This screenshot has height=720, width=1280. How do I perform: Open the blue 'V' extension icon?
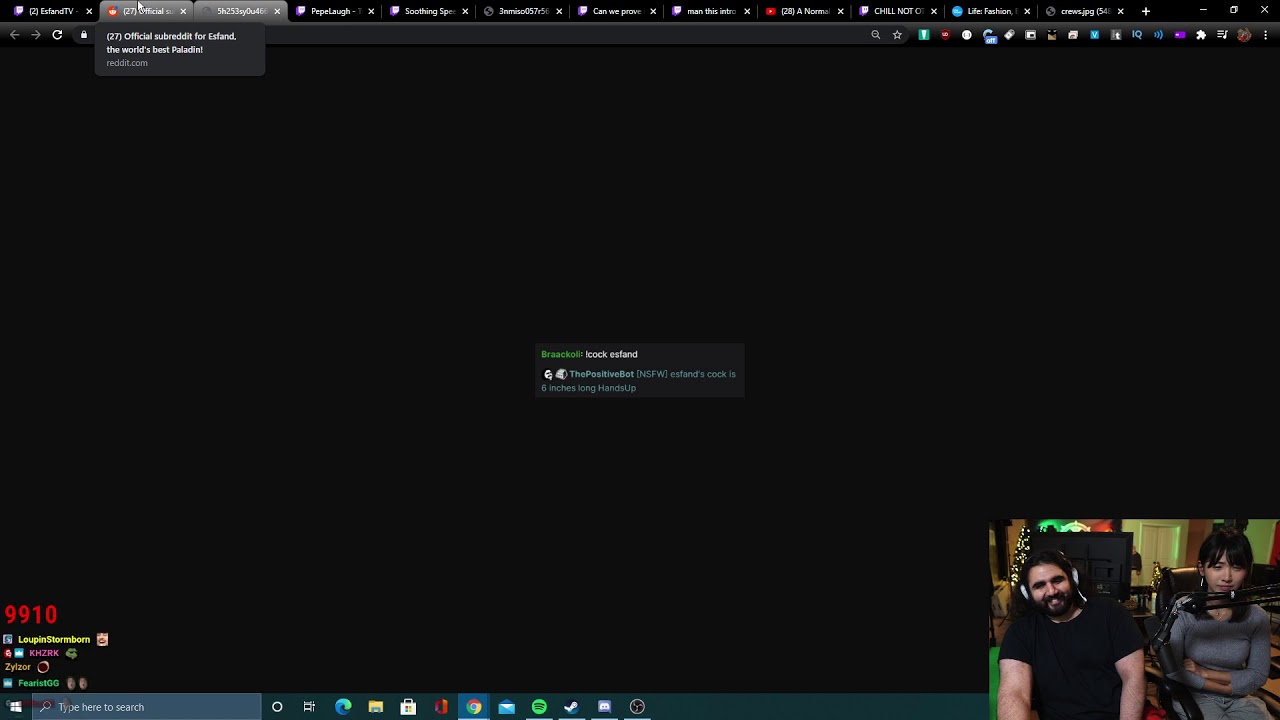[1094, 35]
